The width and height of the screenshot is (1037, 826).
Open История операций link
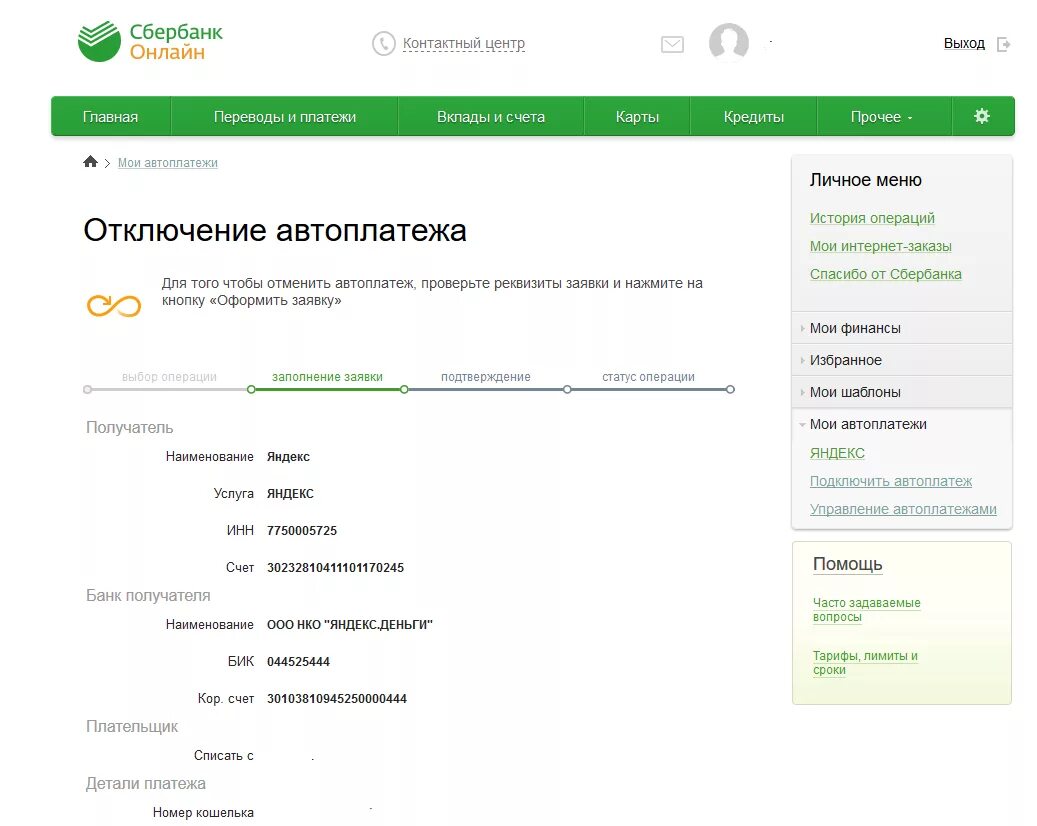872,218
